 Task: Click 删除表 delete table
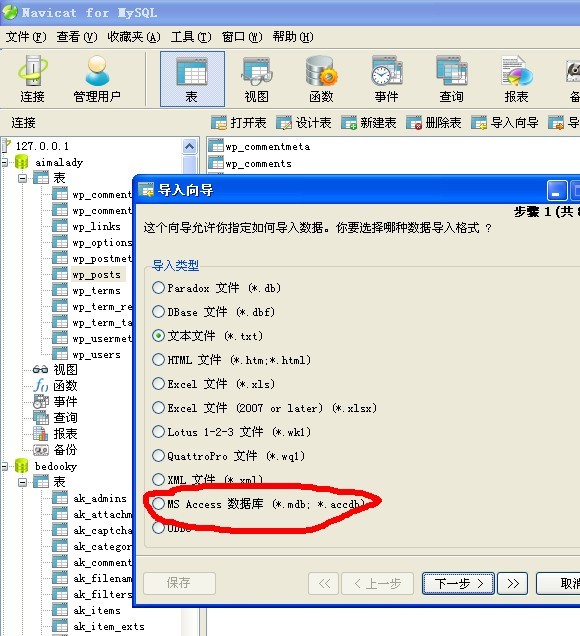tap(434, 122)
